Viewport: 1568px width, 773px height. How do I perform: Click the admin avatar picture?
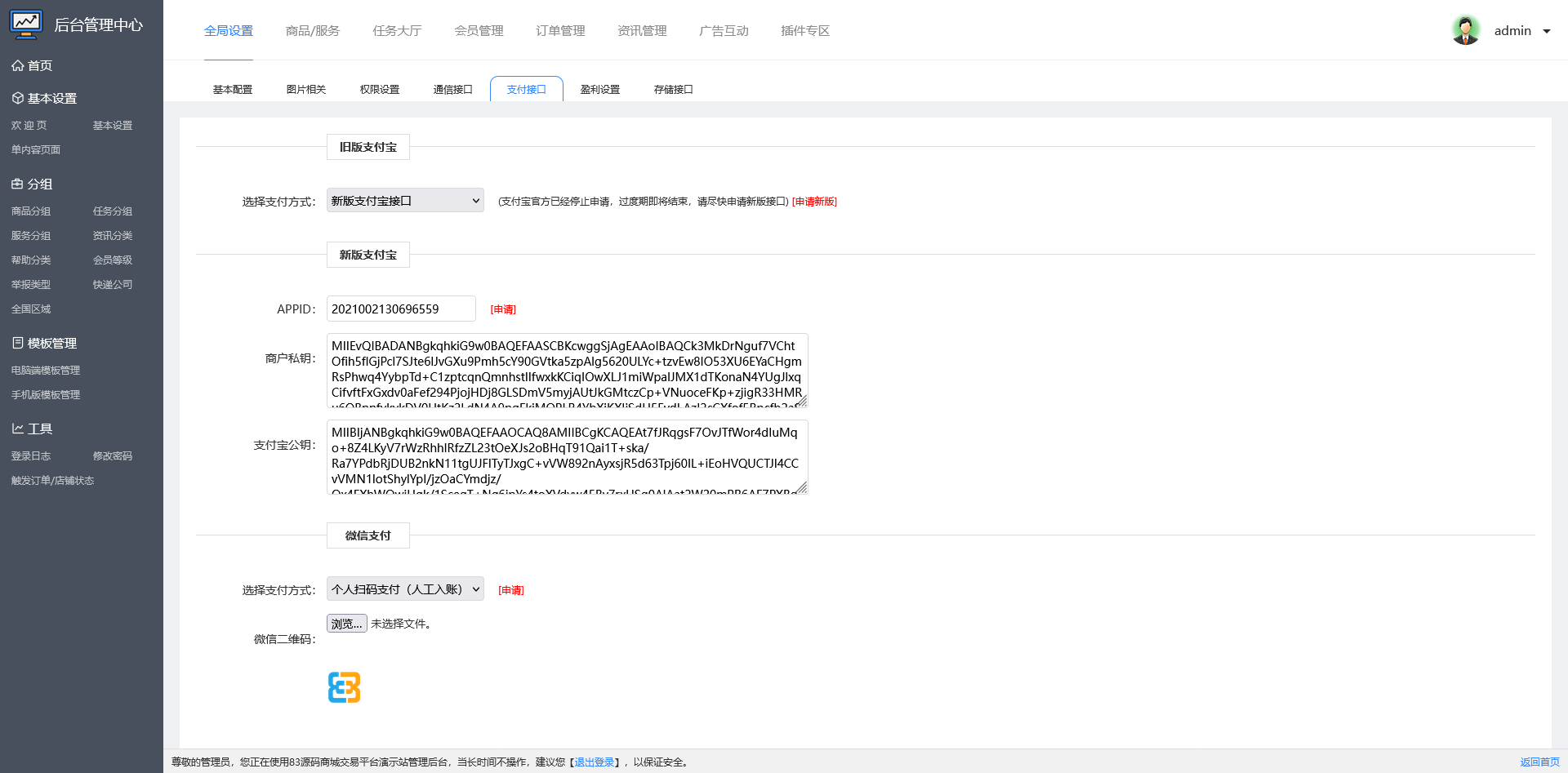pyautogui.click(x=1466, y=30)
